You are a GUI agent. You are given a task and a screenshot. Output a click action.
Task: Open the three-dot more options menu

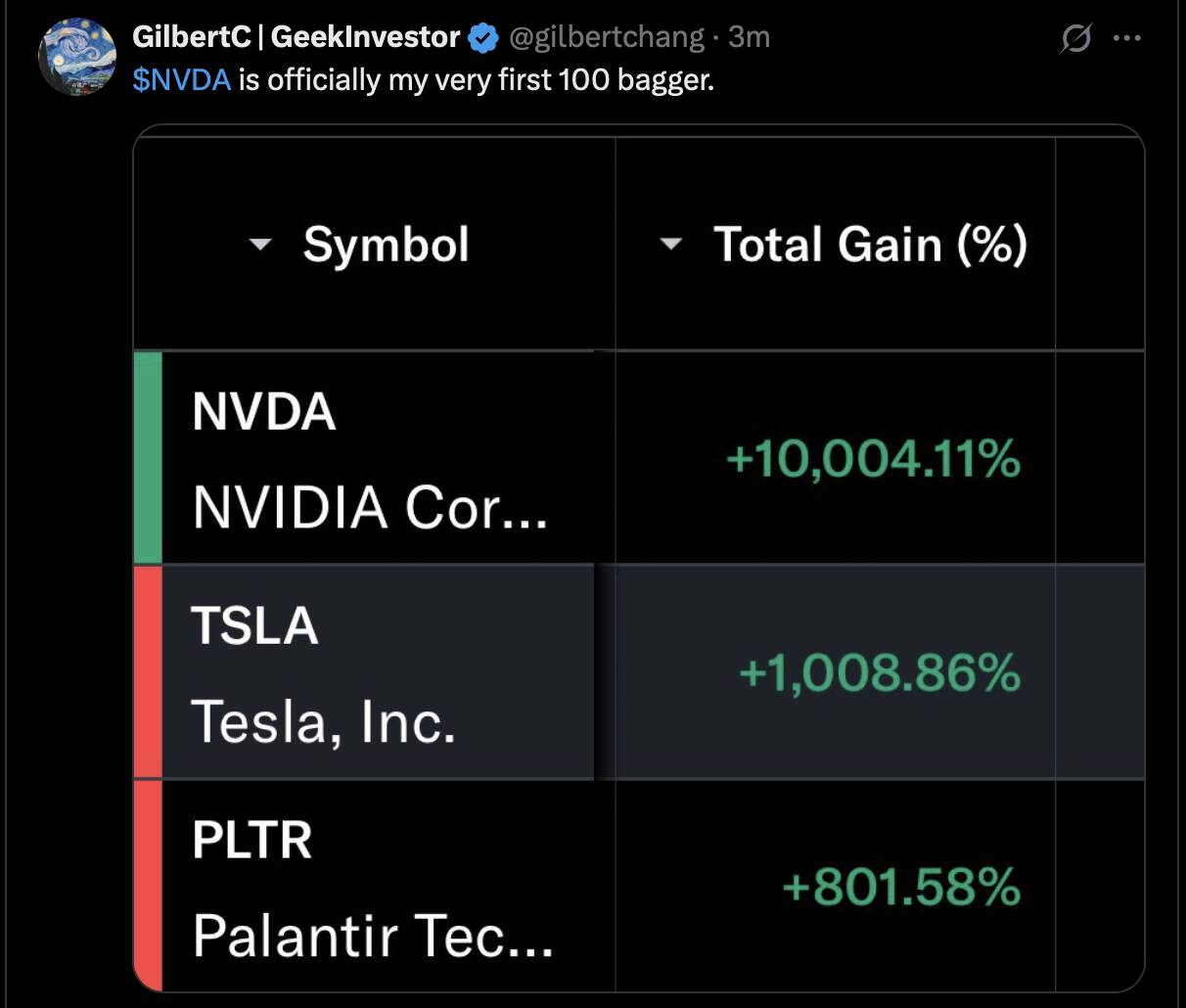click(x=1127, y=39)
